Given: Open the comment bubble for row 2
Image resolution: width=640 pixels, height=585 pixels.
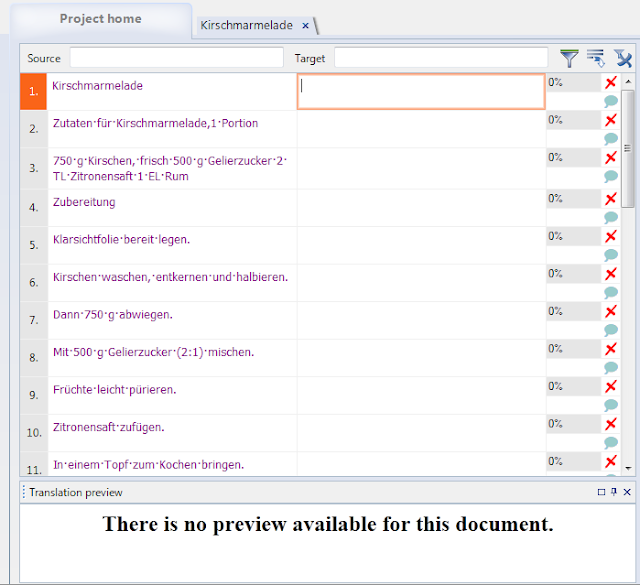Looking at the screenshot, I should 611,138.
